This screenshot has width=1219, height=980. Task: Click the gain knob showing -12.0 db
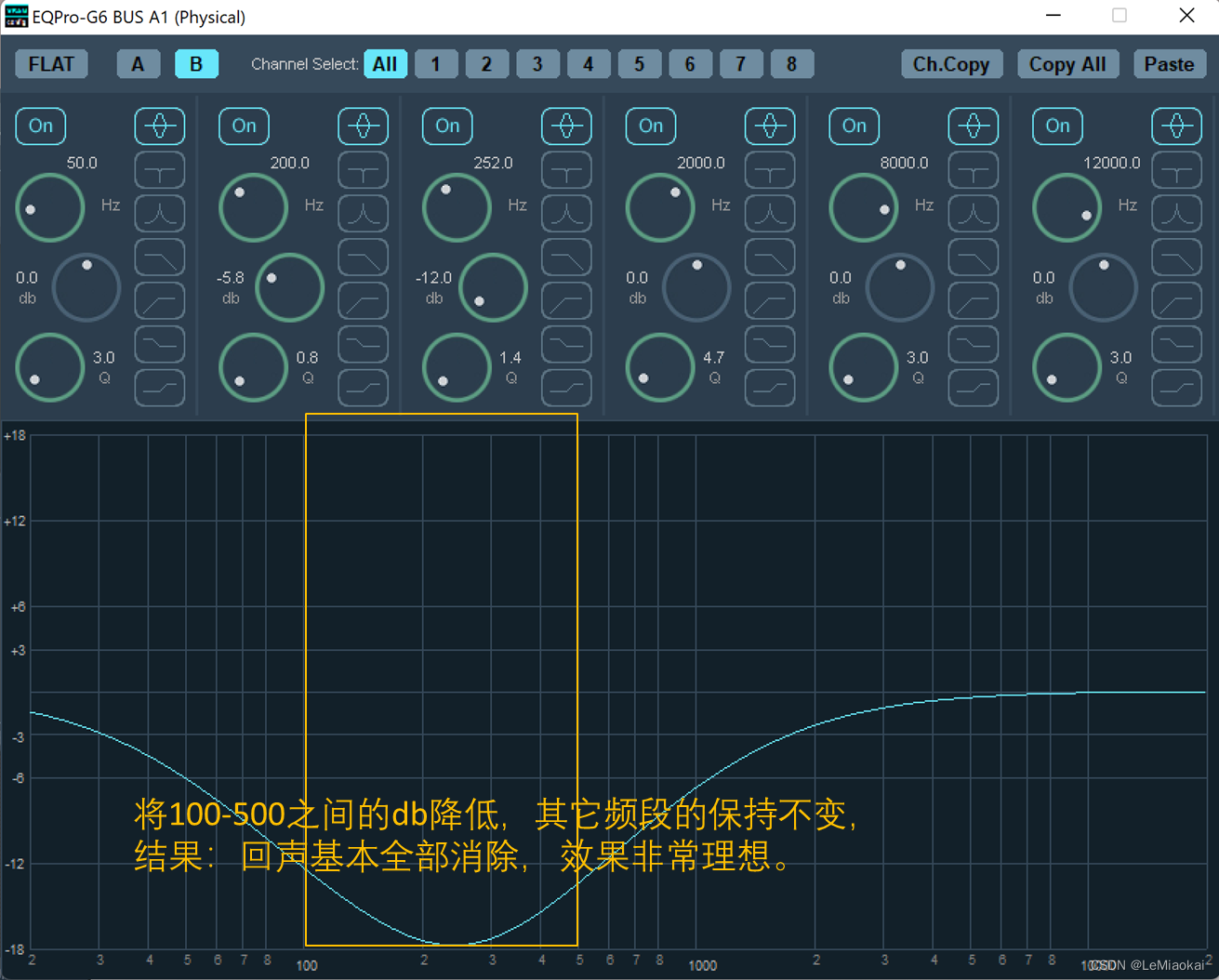[x=493, y=287]
